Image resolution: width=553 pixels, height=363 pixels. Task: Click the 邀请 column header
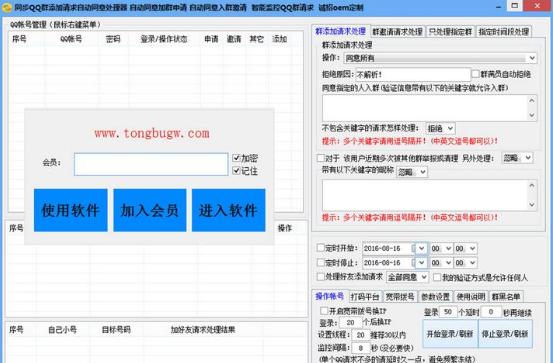point(234,39)
